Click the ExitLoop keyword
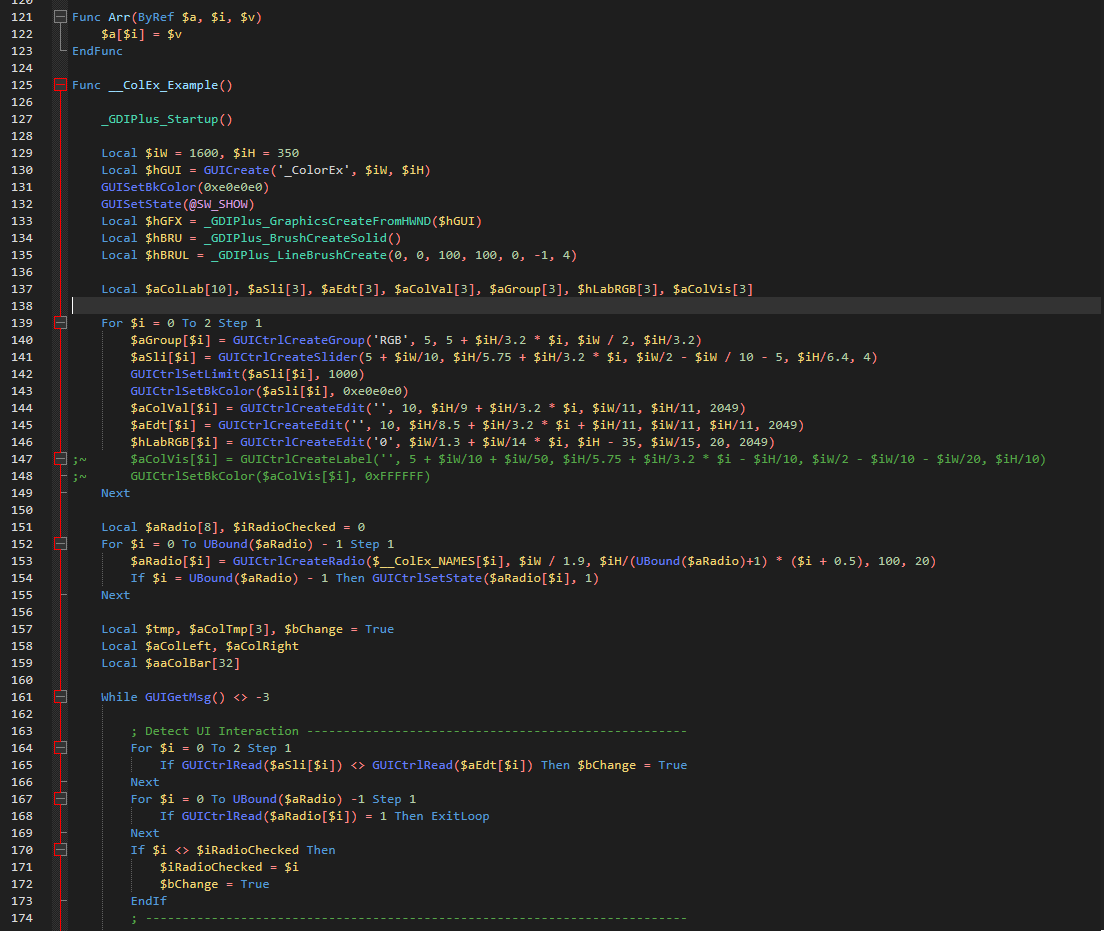Viewport: 1104px width, 931px height. [x=460, y=816]
